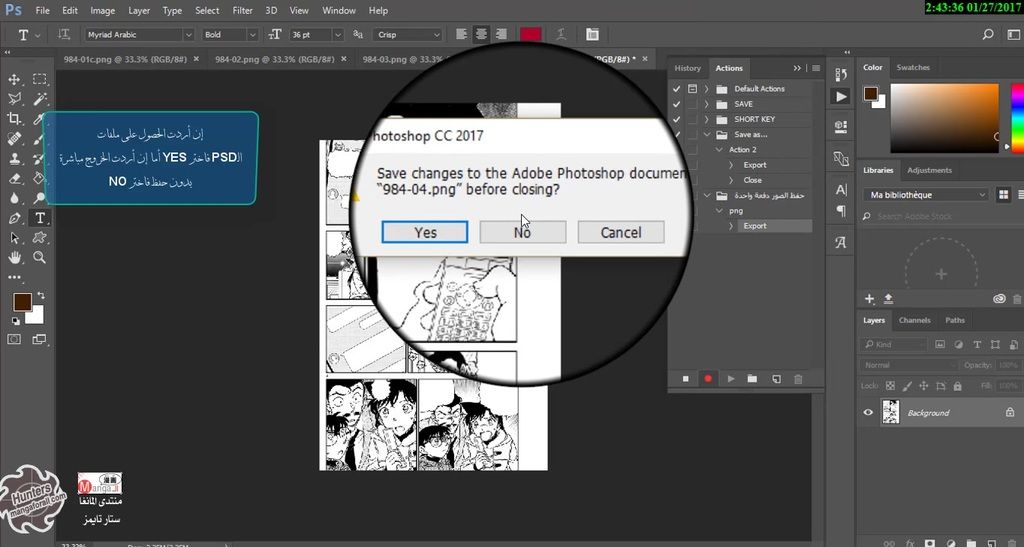This screenshot has height=547, width=1024.
Task: Click the red text color swatch
Action: pos(530,35)
